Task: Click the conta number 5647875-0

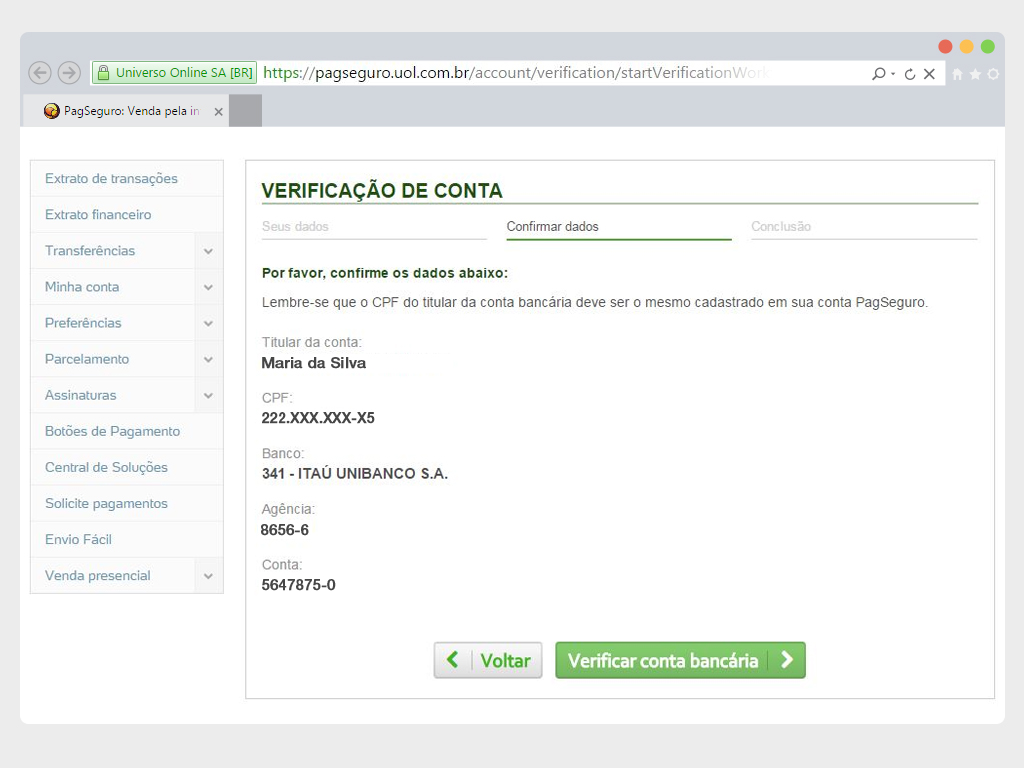Action: pos(298,585)
